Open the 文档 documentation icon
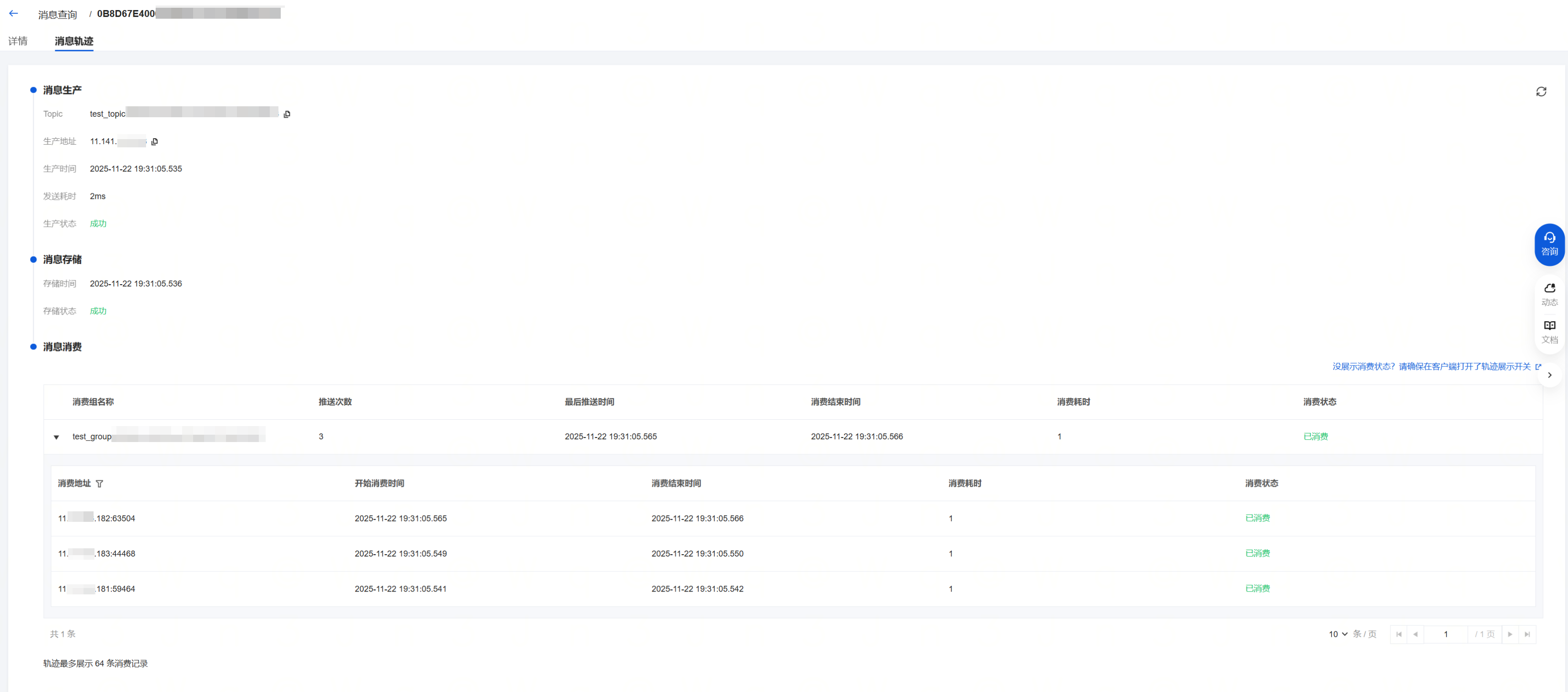 click(x=1549, y=332)
